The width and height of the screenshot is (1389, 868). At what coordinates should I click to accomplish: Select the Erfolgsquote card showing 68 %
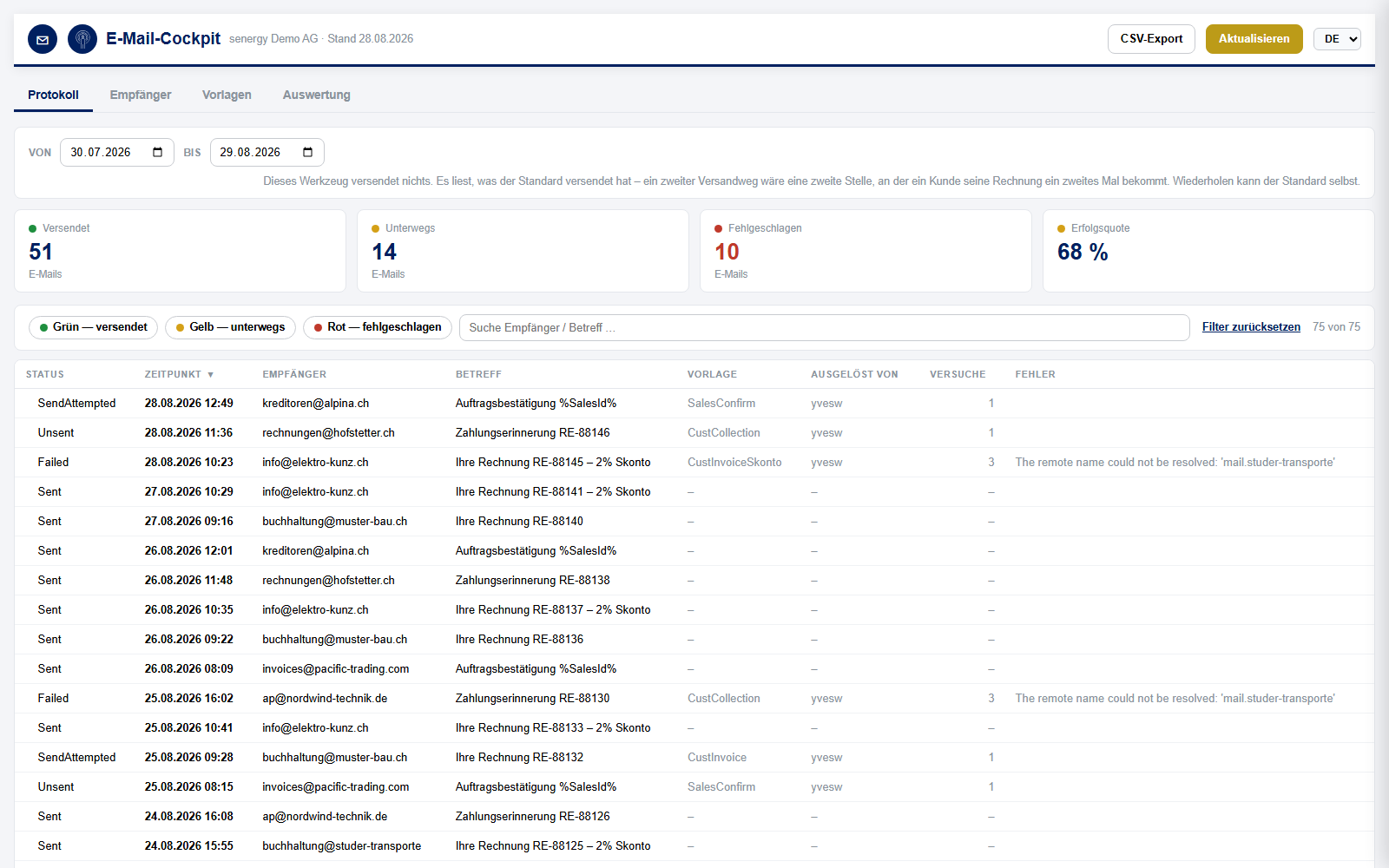(x=1208, y=251)
